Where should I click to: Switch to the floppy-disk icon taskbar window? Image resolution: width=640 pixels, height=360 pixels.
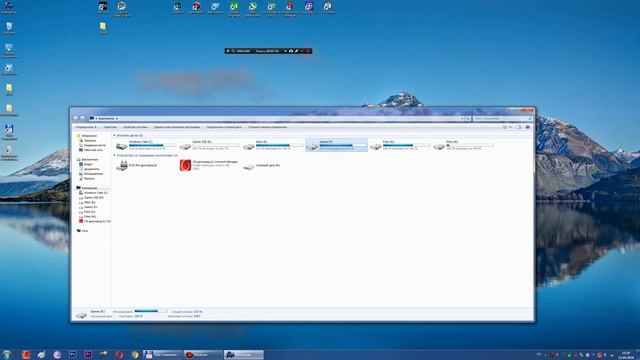click(162, 355)
